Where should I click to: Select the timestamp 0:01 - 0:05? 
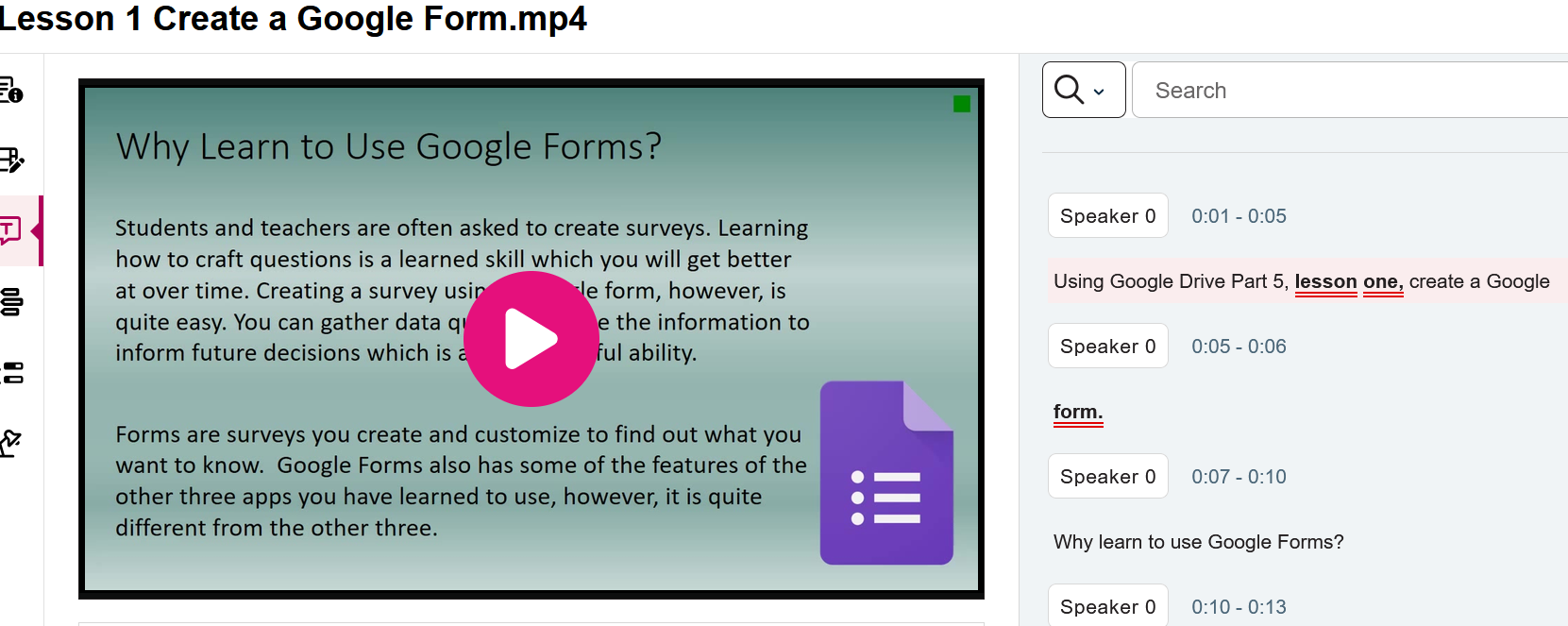[1239, 216]
